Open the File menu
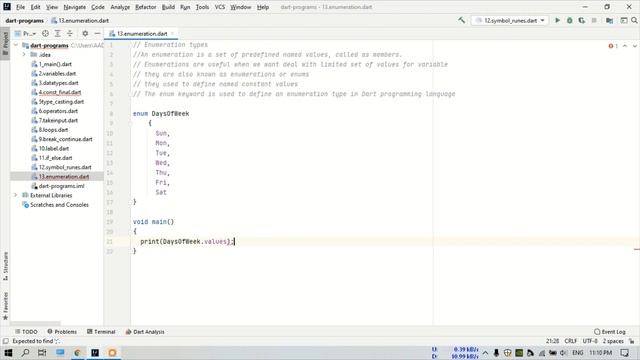640x360 pixels. coord(20,7)
